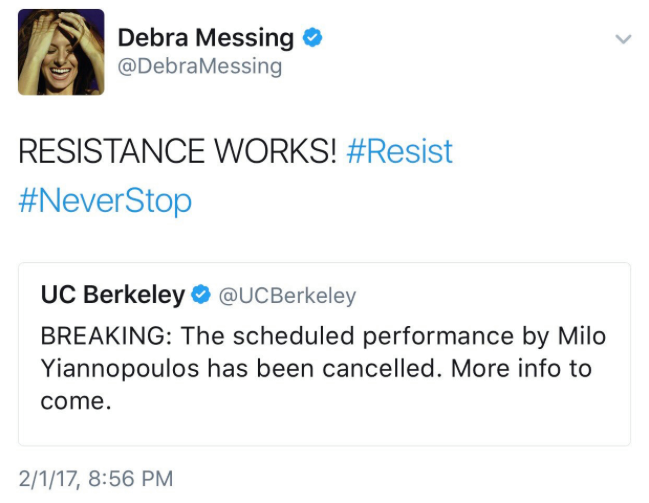Screen dimensions: 649x503
Task: Click verified badge beside UC Berkeley
Action: click(200, 295)
